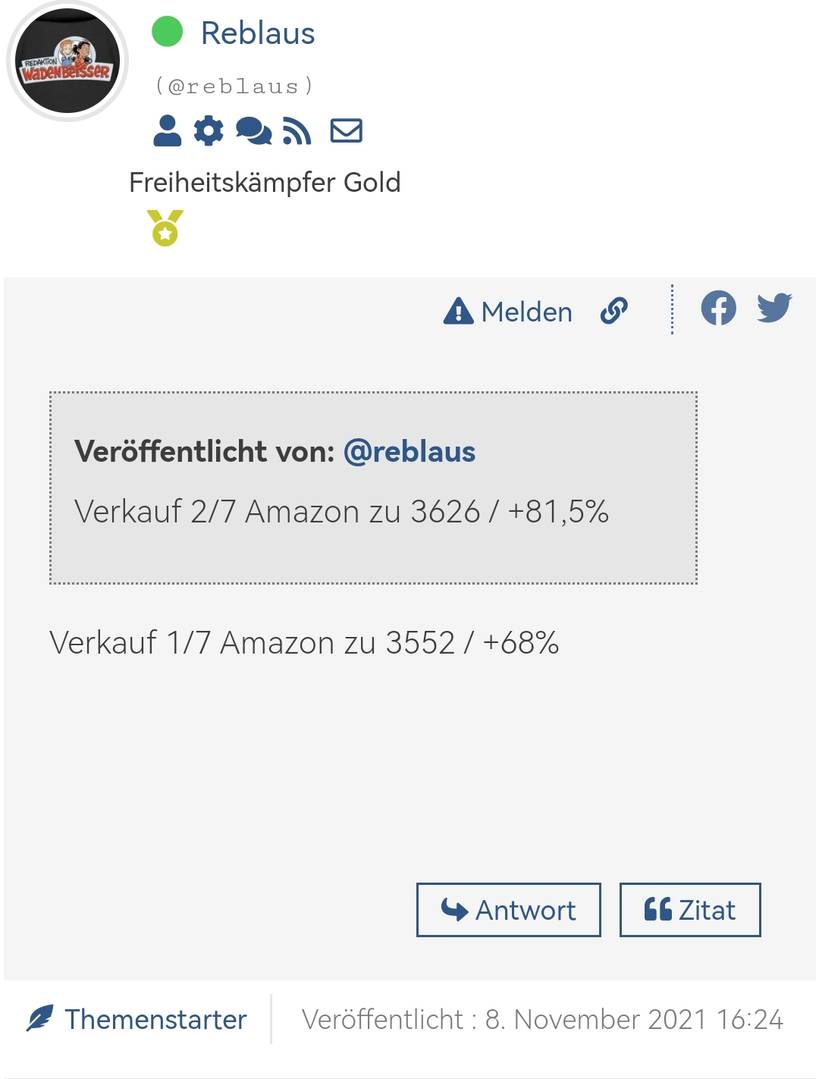
Task: Send a message via the envelope icon
Action: 346,131
